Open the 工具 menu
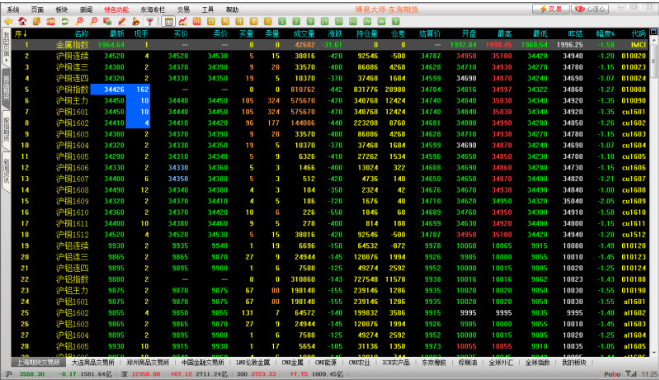 click(208, 9)
